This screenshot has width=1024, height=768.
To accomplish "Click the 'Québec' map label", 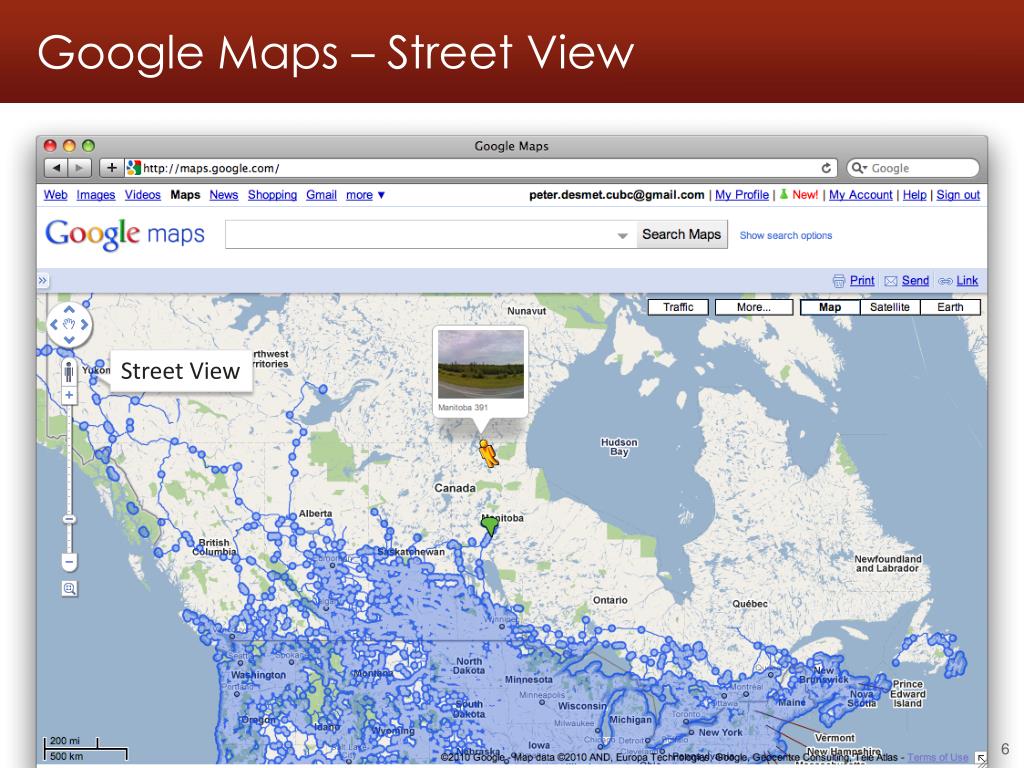I will click(x=750, y=603).
